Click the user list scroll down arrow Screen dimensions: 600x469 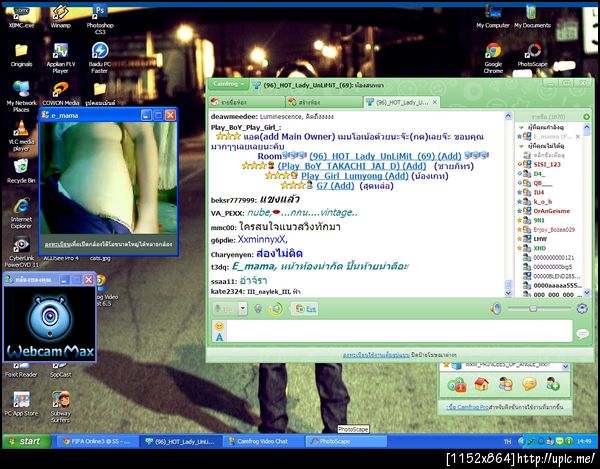[x=587, y=293]
